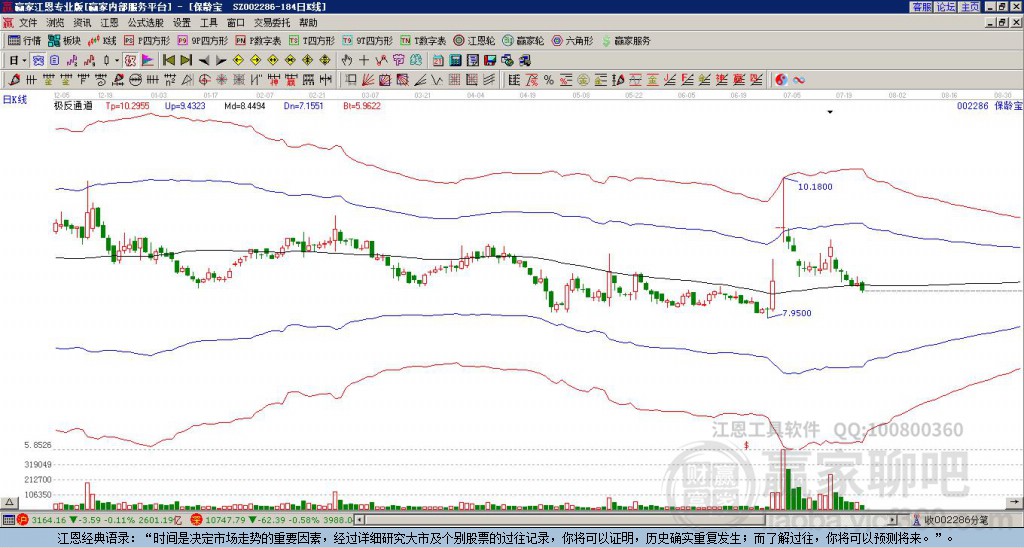Viewport: 1024px width, 548px height.
Task: Select the crosshair plus cursor icon
Action: tap(364, 61)
